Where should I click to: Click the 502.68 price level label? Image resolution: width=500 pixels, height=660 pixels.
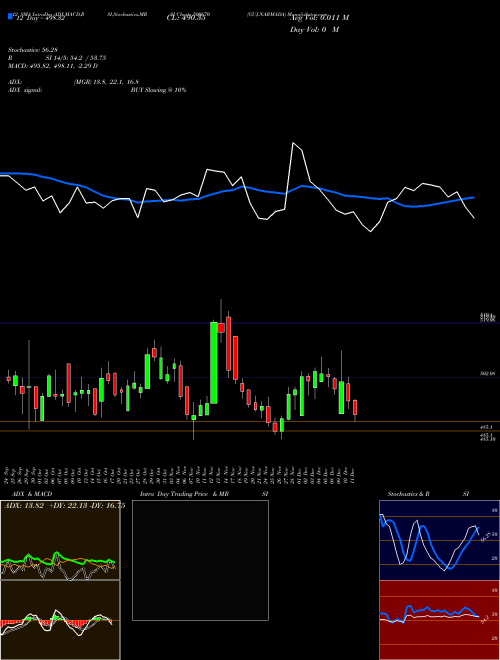(x=488, y=373)
